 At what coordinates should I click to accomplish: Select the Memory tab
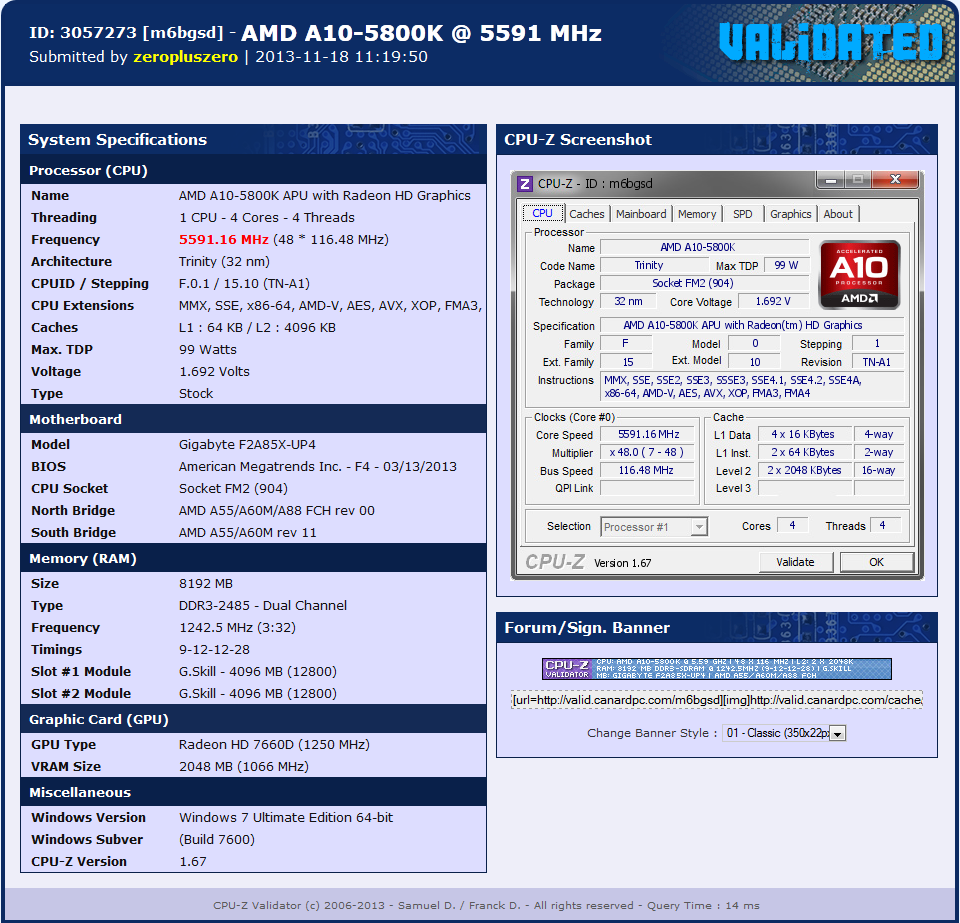click(697, 214)
